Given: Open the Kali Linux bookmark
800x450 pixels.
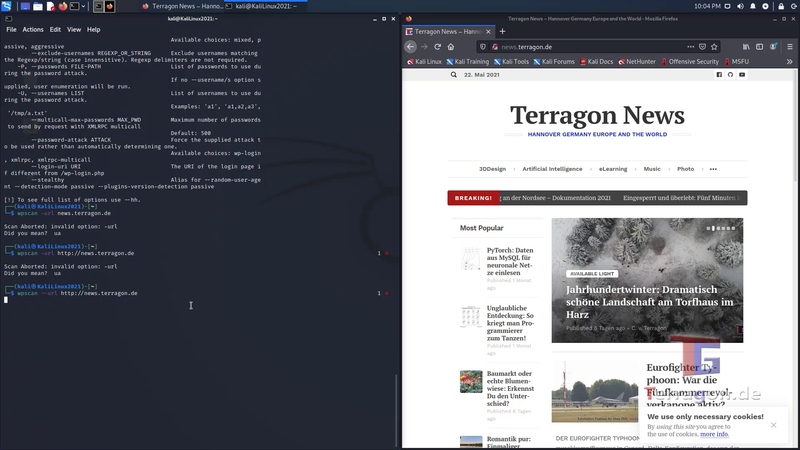Looking at the screenshot, I should (424, 62).
